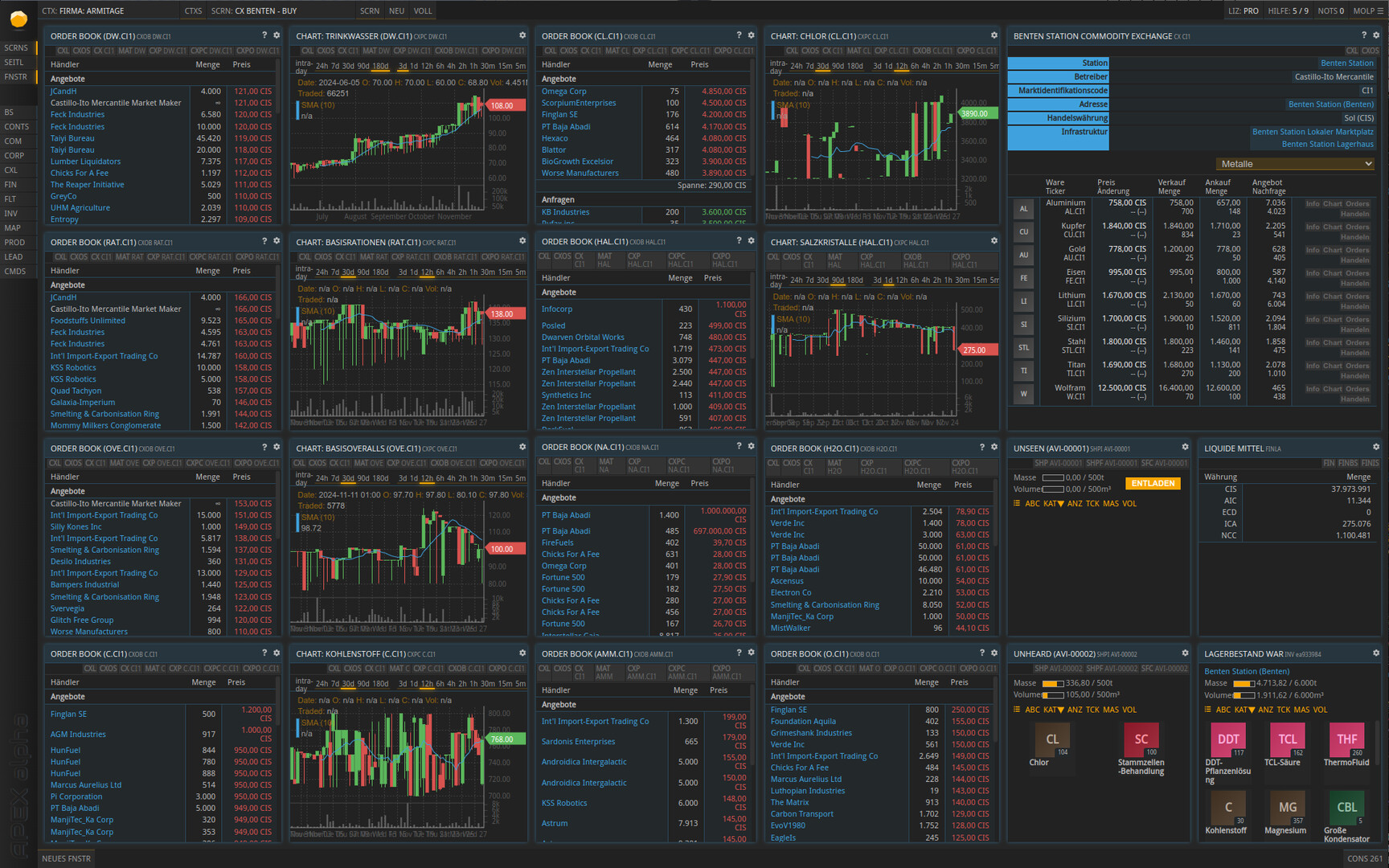
Task: Click Masse capacity bar in Lagerbestand panel
Action: pyautogui.click(x=1243, y=683)
